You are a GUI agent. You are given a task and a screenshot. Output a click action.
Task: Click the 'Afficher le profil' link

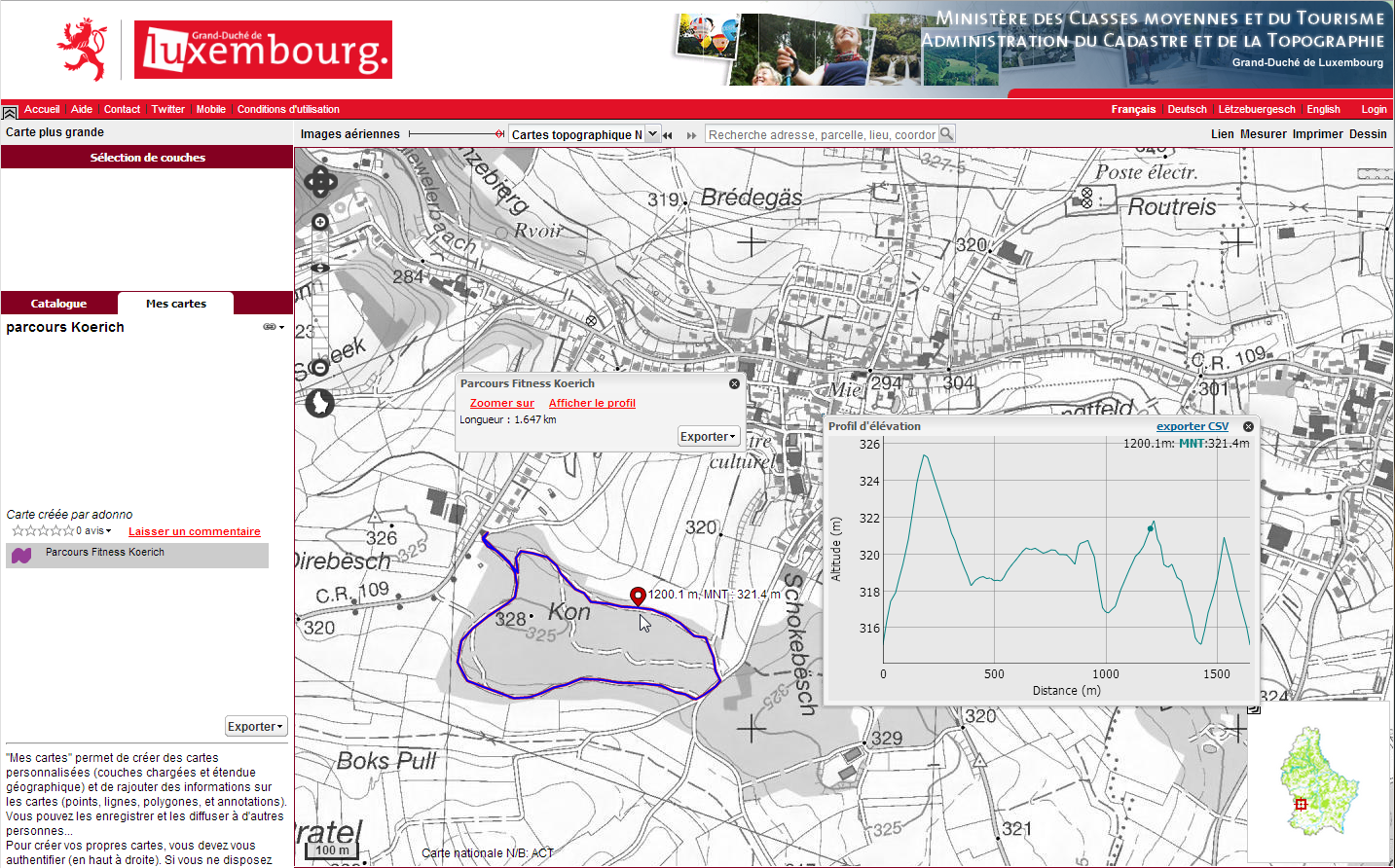[592, 403]
